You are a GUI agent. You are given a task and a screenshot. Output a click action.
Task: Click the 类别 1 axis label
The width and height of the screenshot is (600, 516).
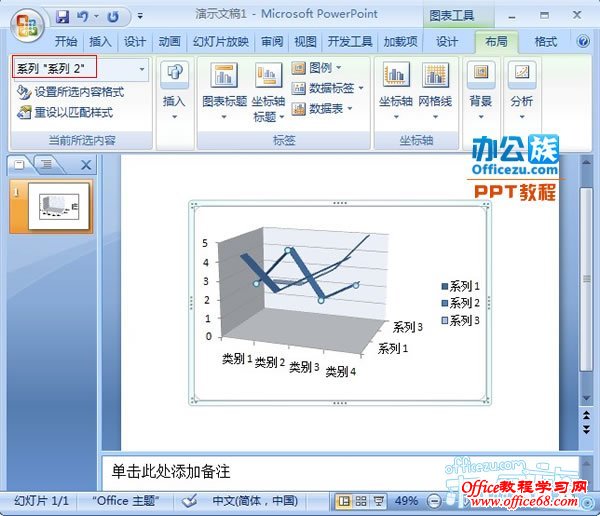[x=237, y=359]
